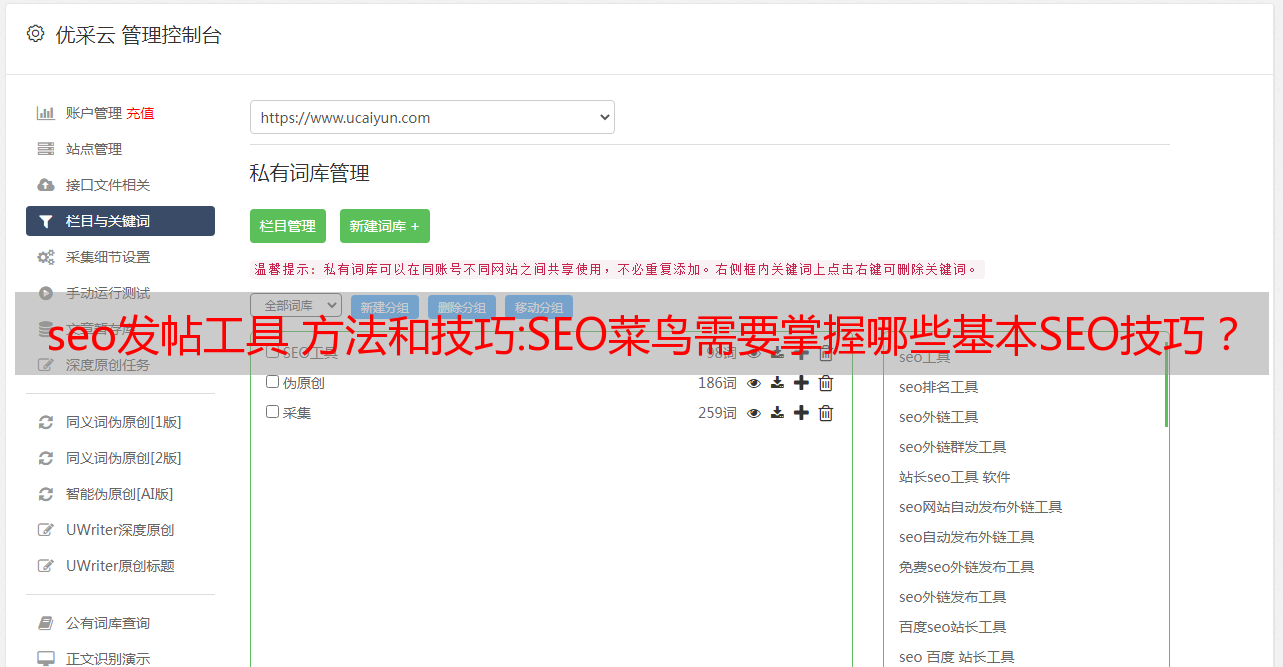1283x667 pixels.
Task: Add keywords to 采集 library with plus icon
Action: (801, 413)
